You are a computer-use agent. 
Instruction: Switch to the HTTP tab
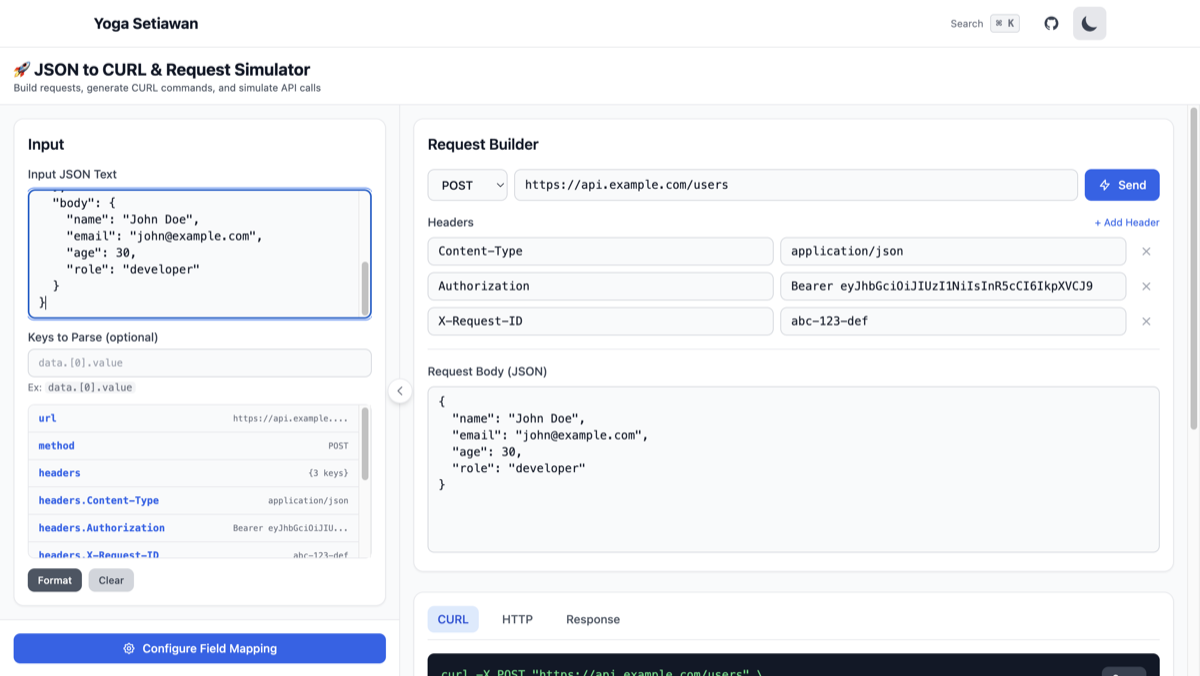pos(517,619)
